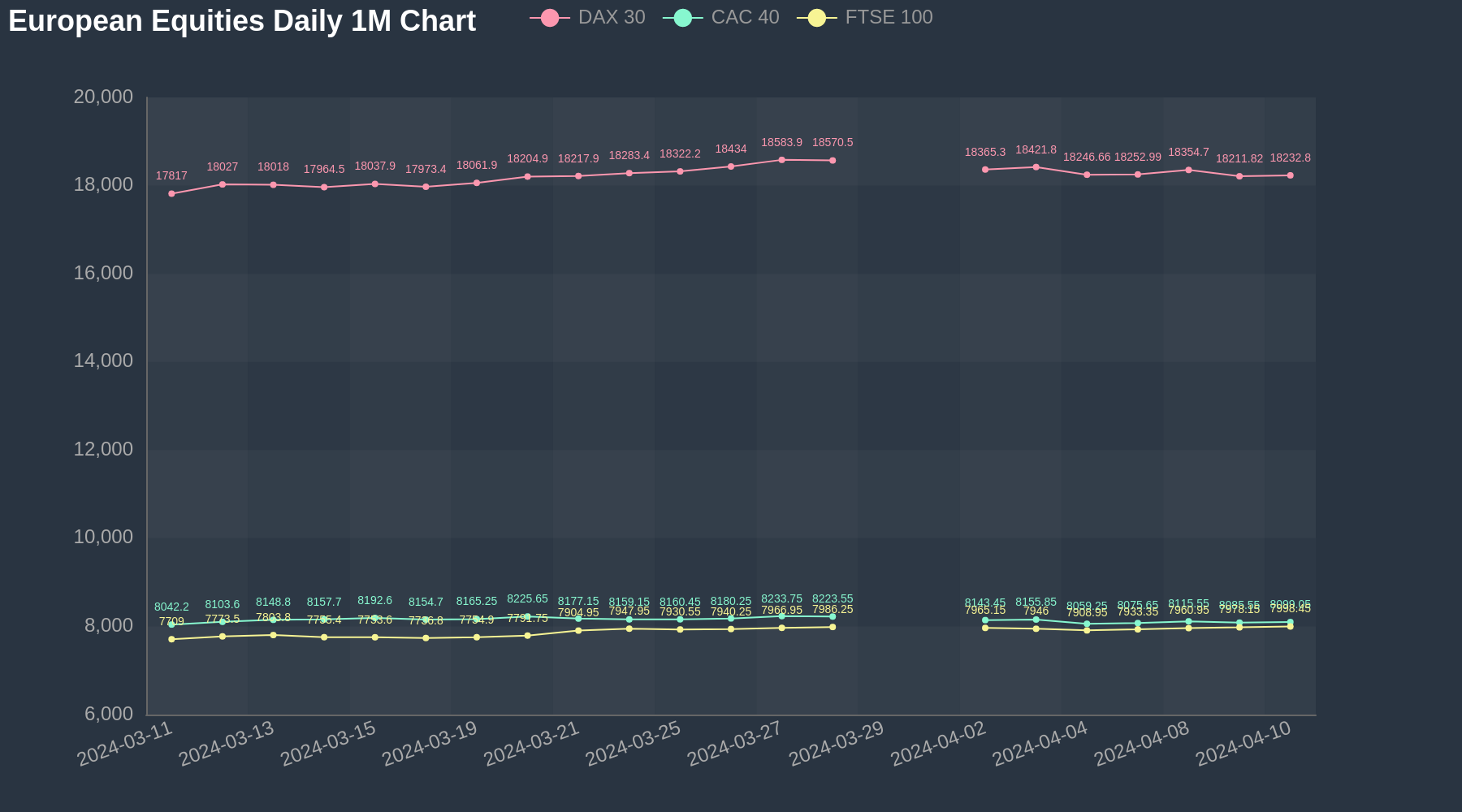This screenshot has height=812, width=1462.
Task: Select the CAC 40 data label 8165.25
Action: (477, 601)
